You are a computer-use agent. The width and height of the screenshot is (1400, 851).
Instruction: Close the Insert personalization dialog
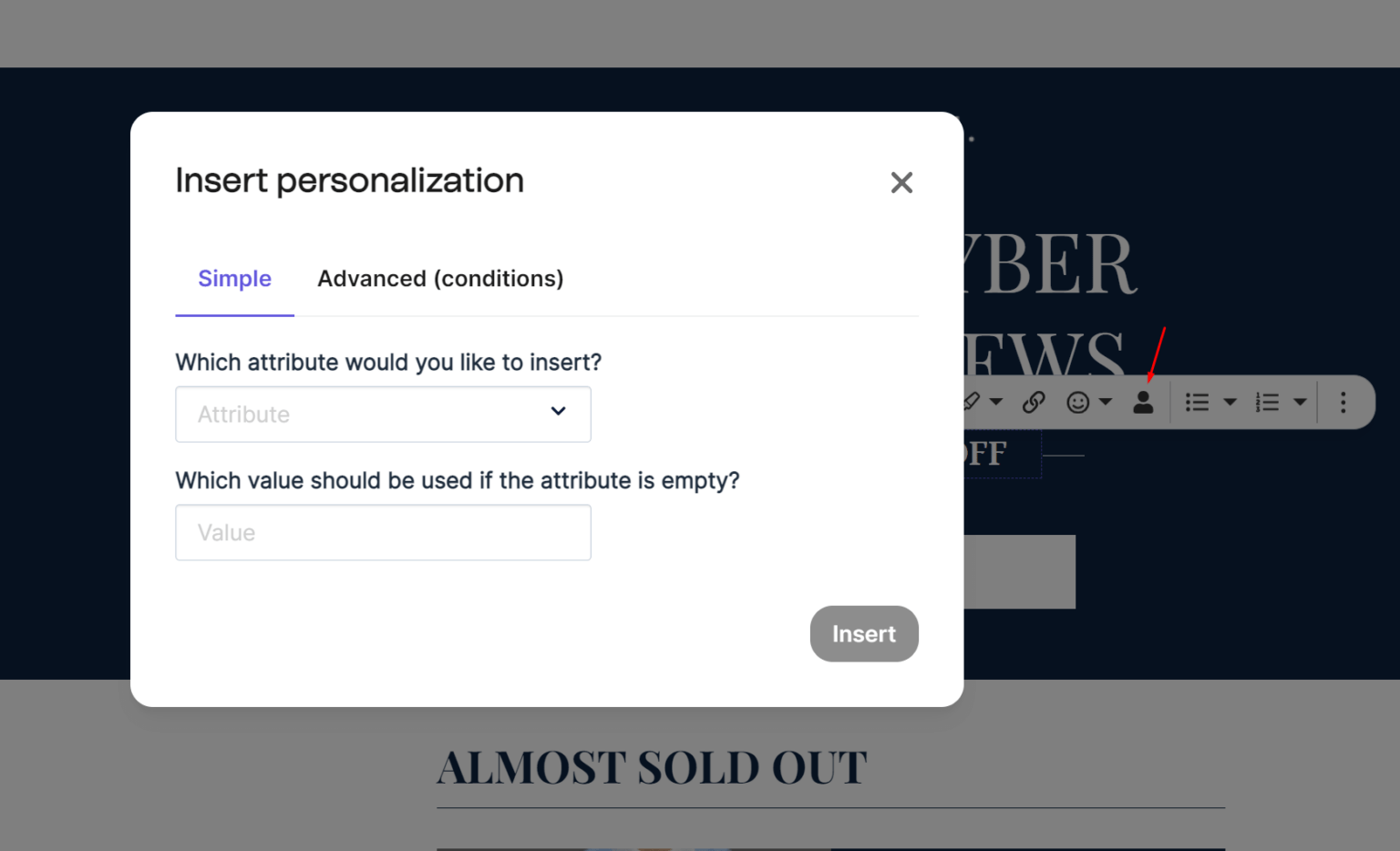click(x=901, y=182)
